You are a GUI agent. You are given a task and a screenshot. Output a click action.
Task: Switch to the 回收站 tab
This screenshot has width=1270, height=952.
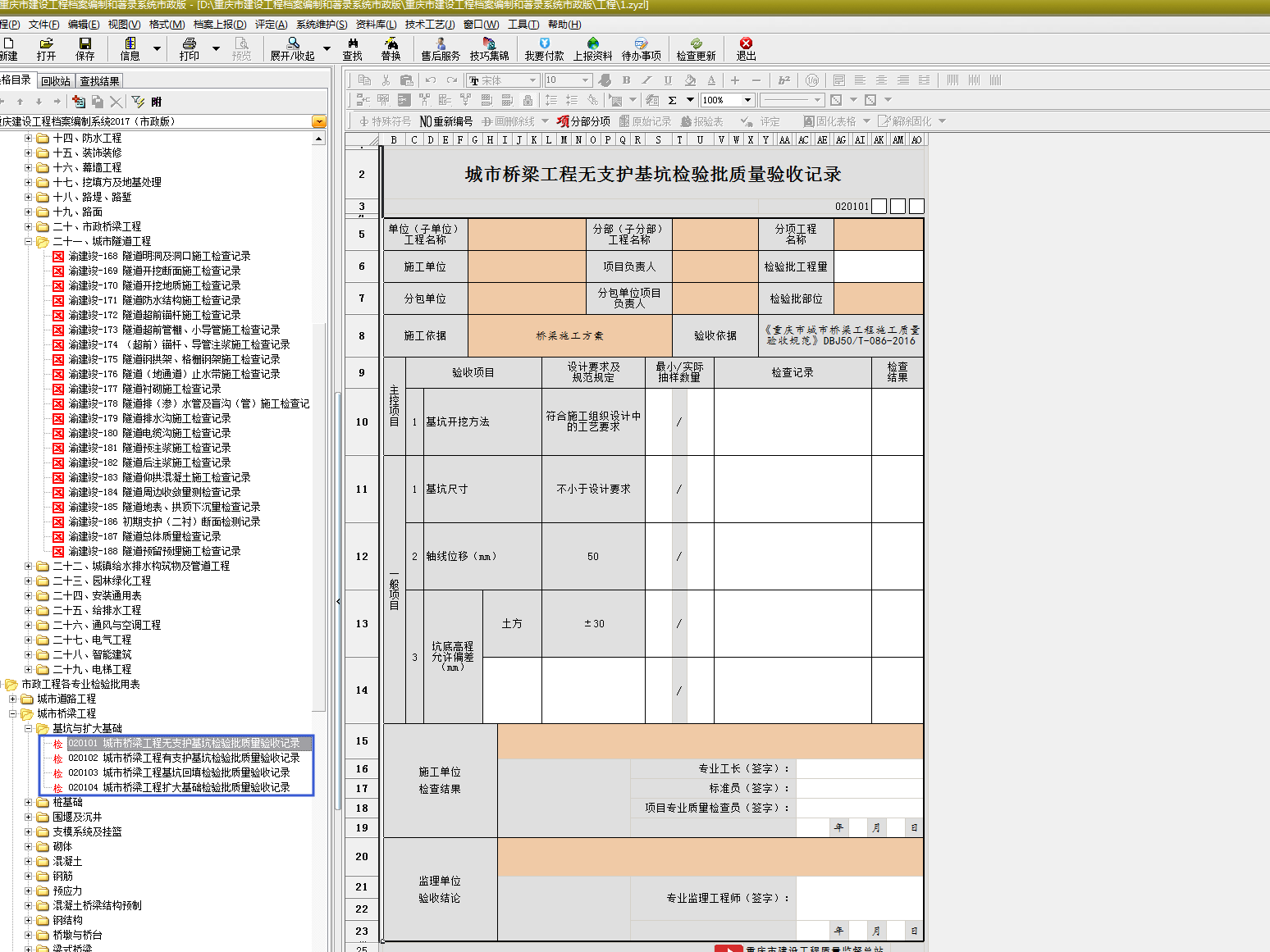pyautogui.click(x=56, y=80)
